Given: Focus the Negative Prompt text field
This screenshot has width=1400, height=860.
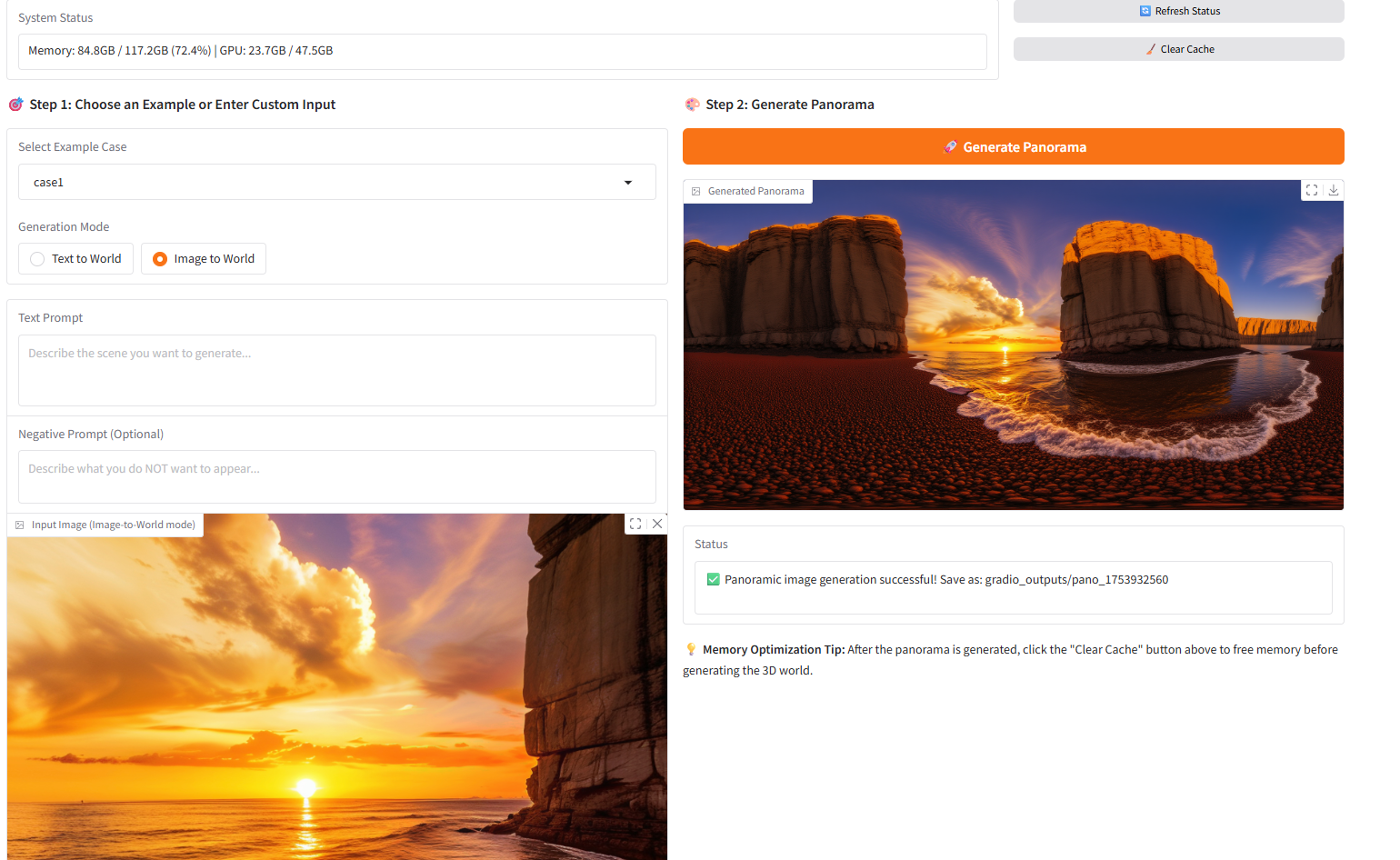Looking at the screenshot, I should 336,476.
